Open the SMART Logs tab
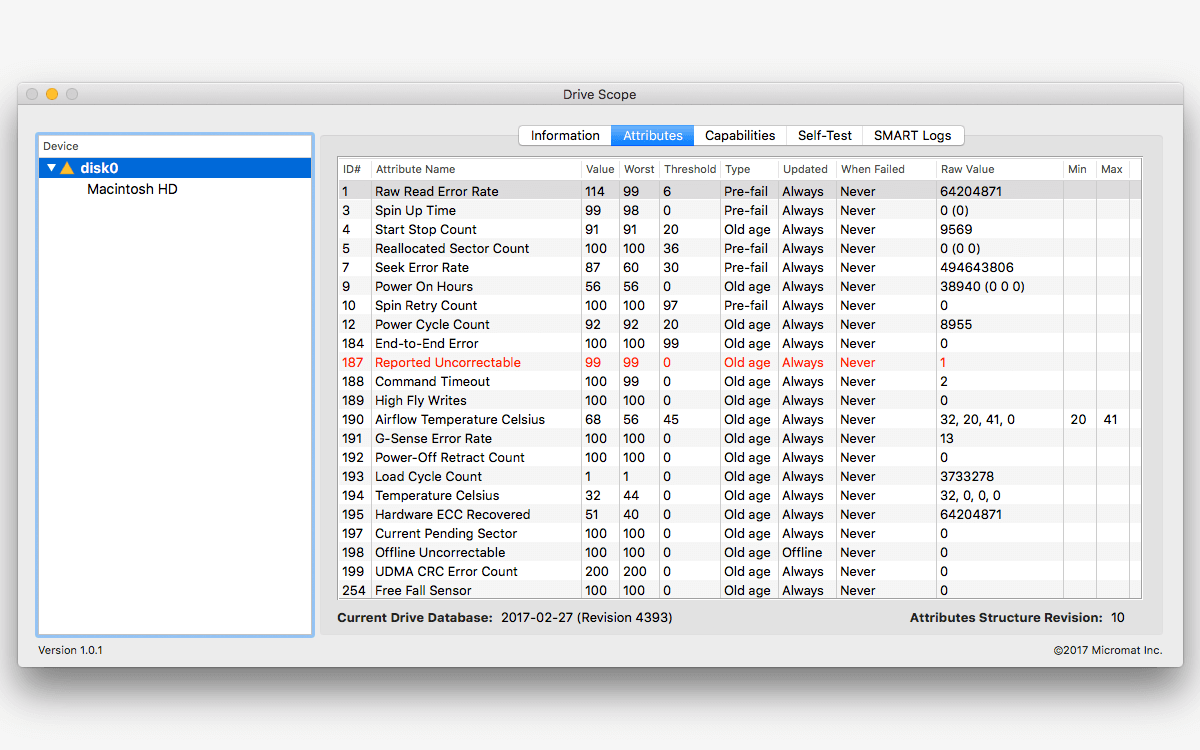This screenshot has height=750, width=1200. [x=913, y=135]
